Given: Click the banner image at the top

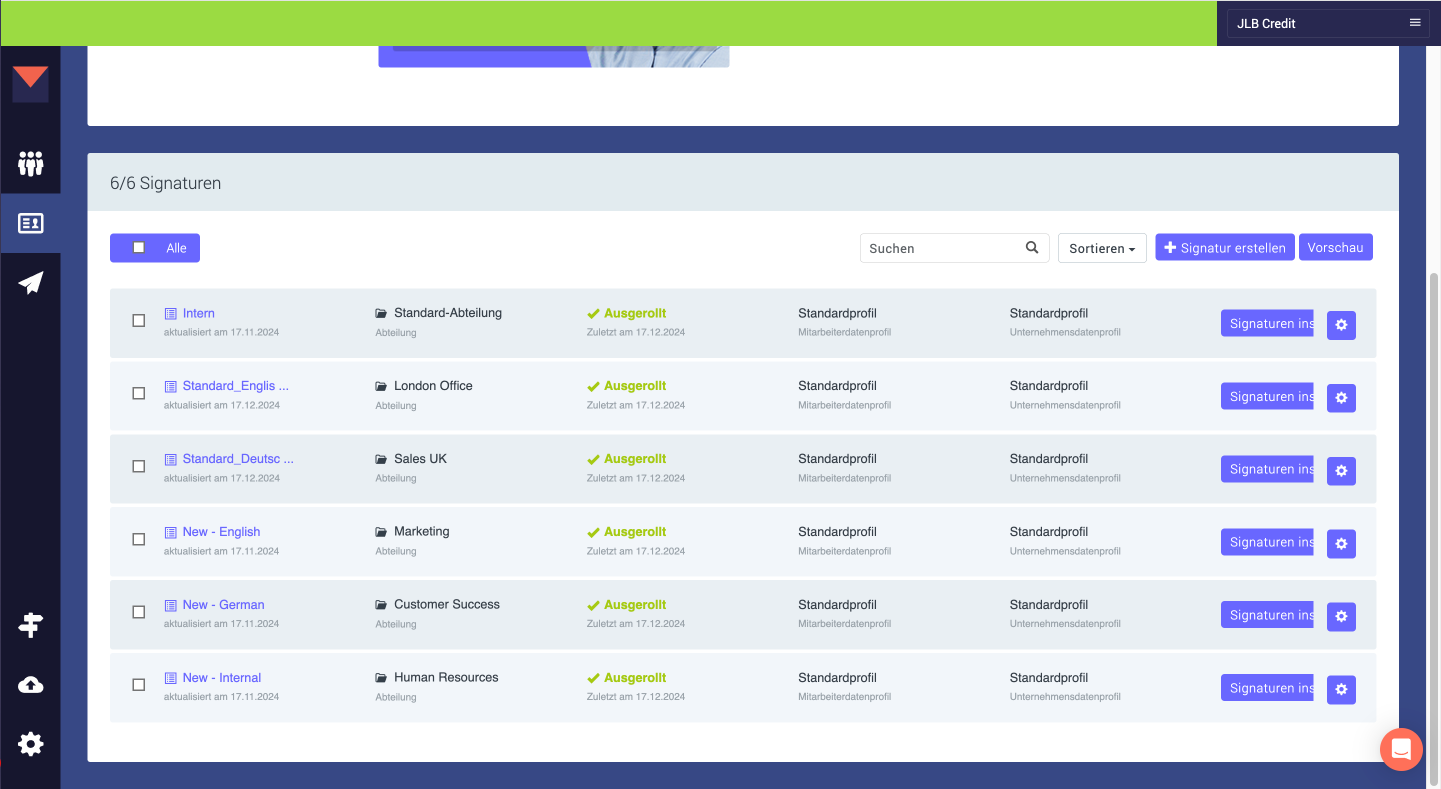Looking at the screenshot, I should tap(554, 57).
